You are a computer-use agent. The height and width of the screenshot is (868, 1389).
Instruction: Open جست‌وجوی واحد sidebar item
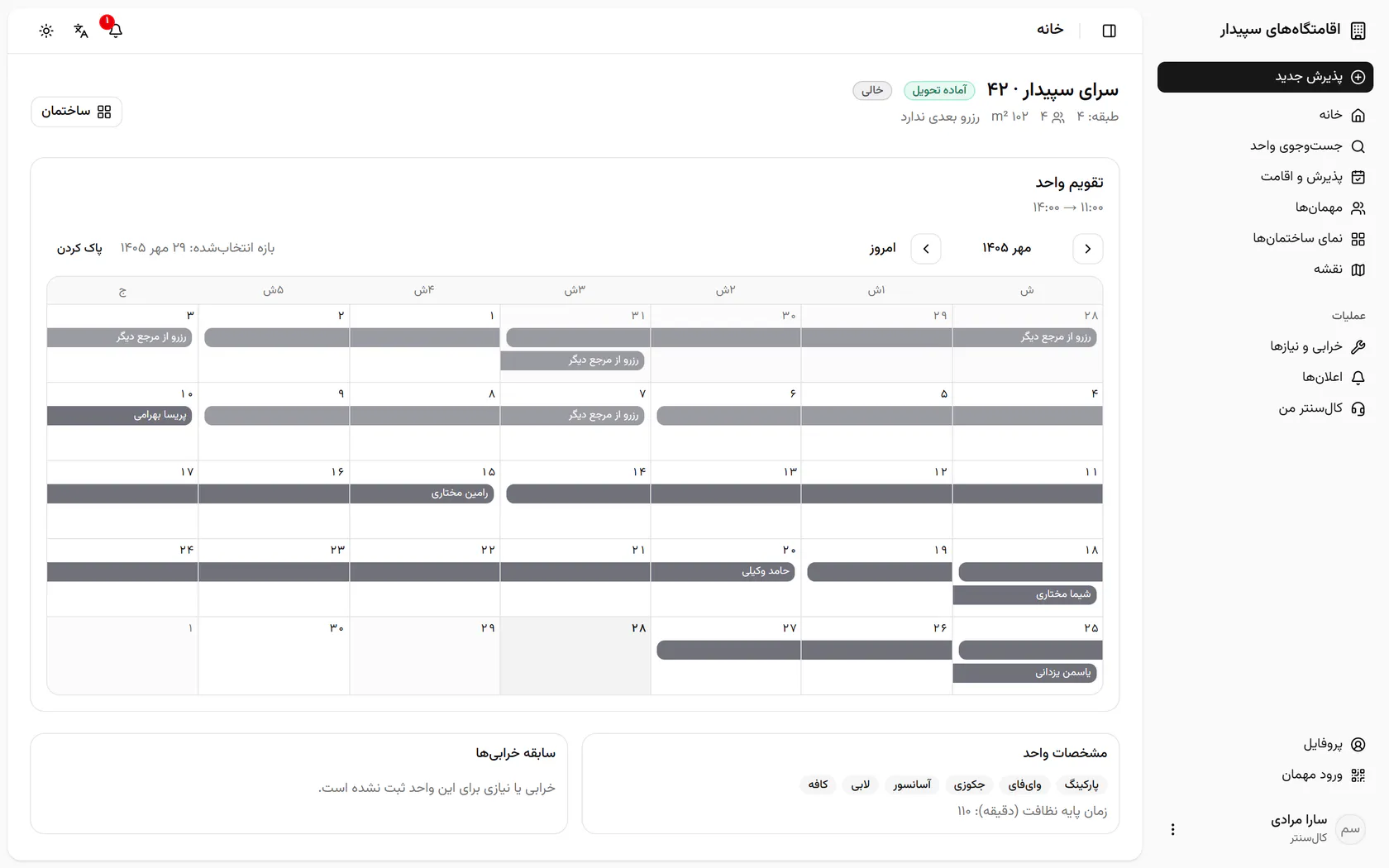point(1265,146)
